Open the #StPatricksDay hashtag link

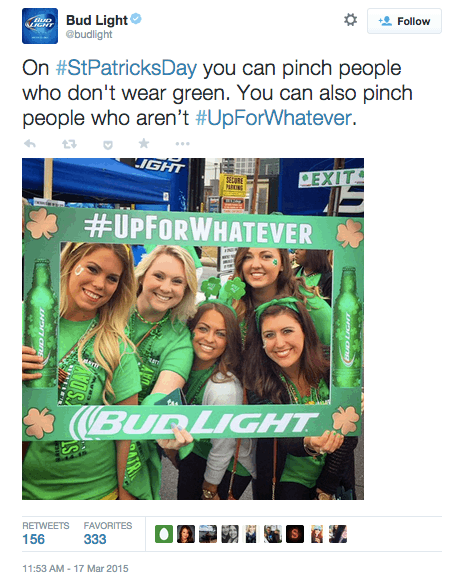pyautogui.click(x=126, y=68)
